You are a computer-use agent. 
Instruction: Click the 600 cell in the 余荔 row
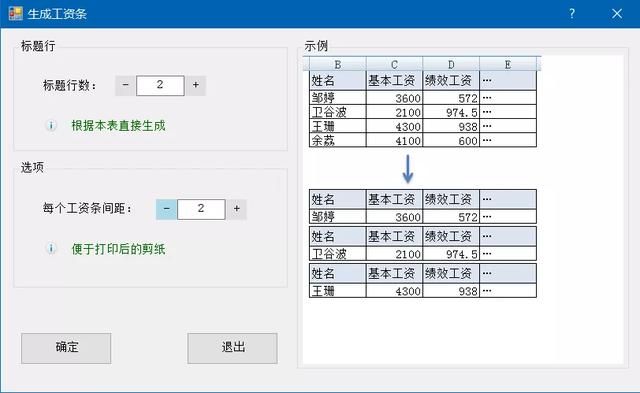[x=451, y=140]
